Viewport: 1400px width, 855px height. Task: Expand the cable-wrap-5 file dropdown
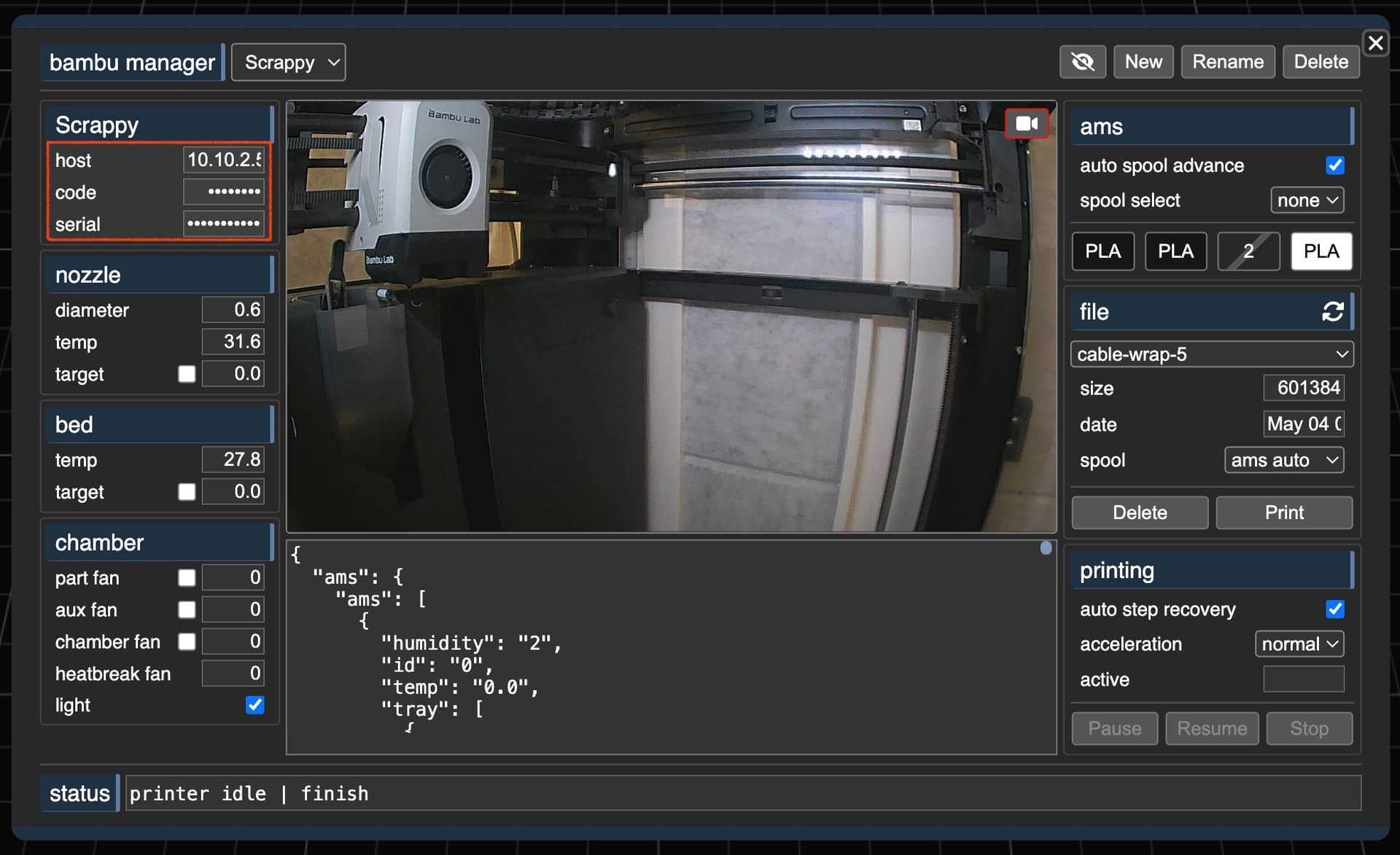(x=1212, y=354)
